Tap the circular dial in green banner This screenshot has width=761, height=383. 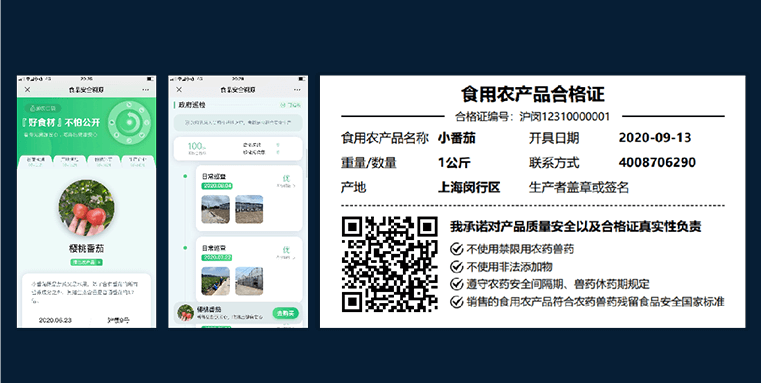coord(129,122)
